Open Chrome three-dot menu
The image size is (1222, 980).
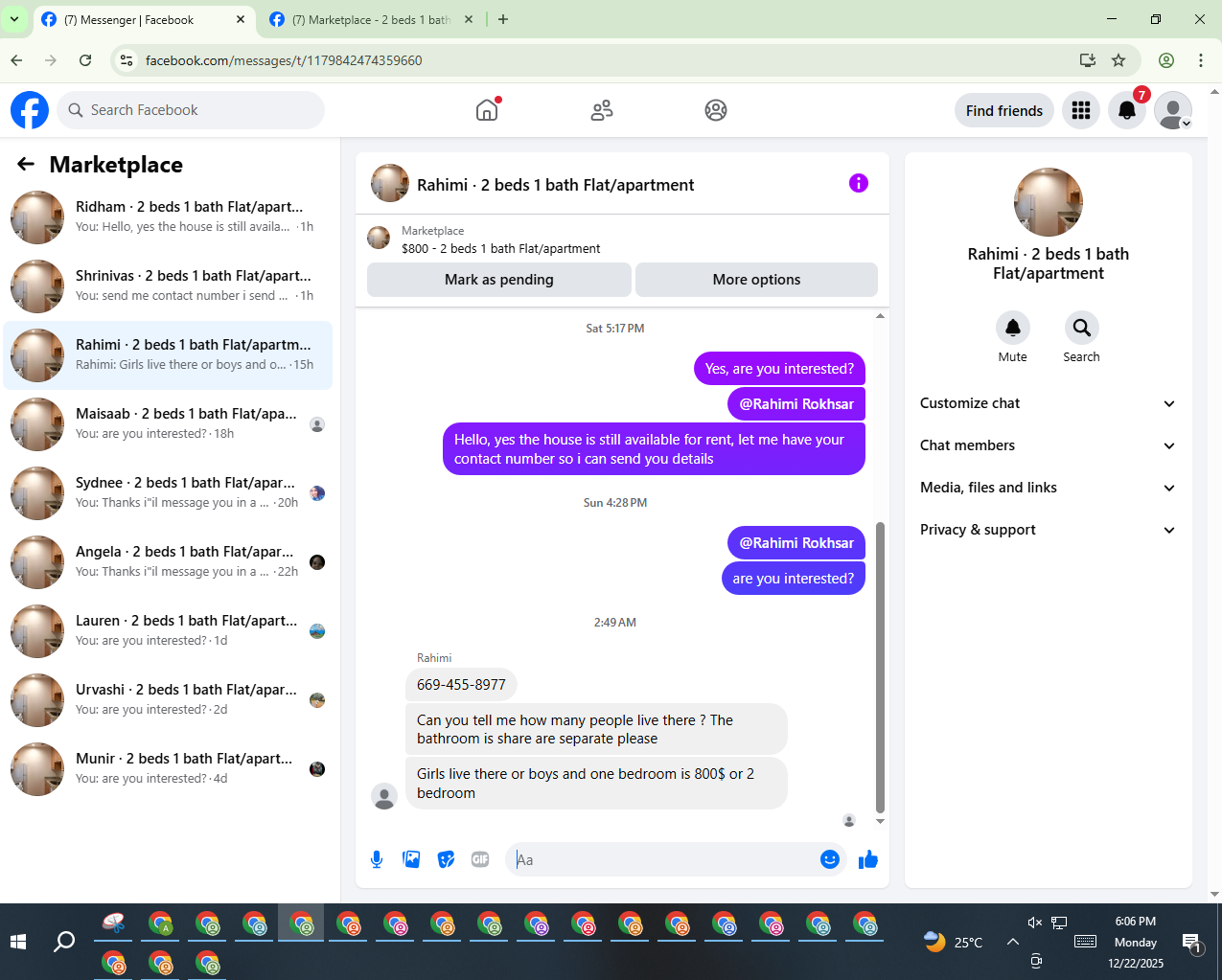tap(1201, 60)
